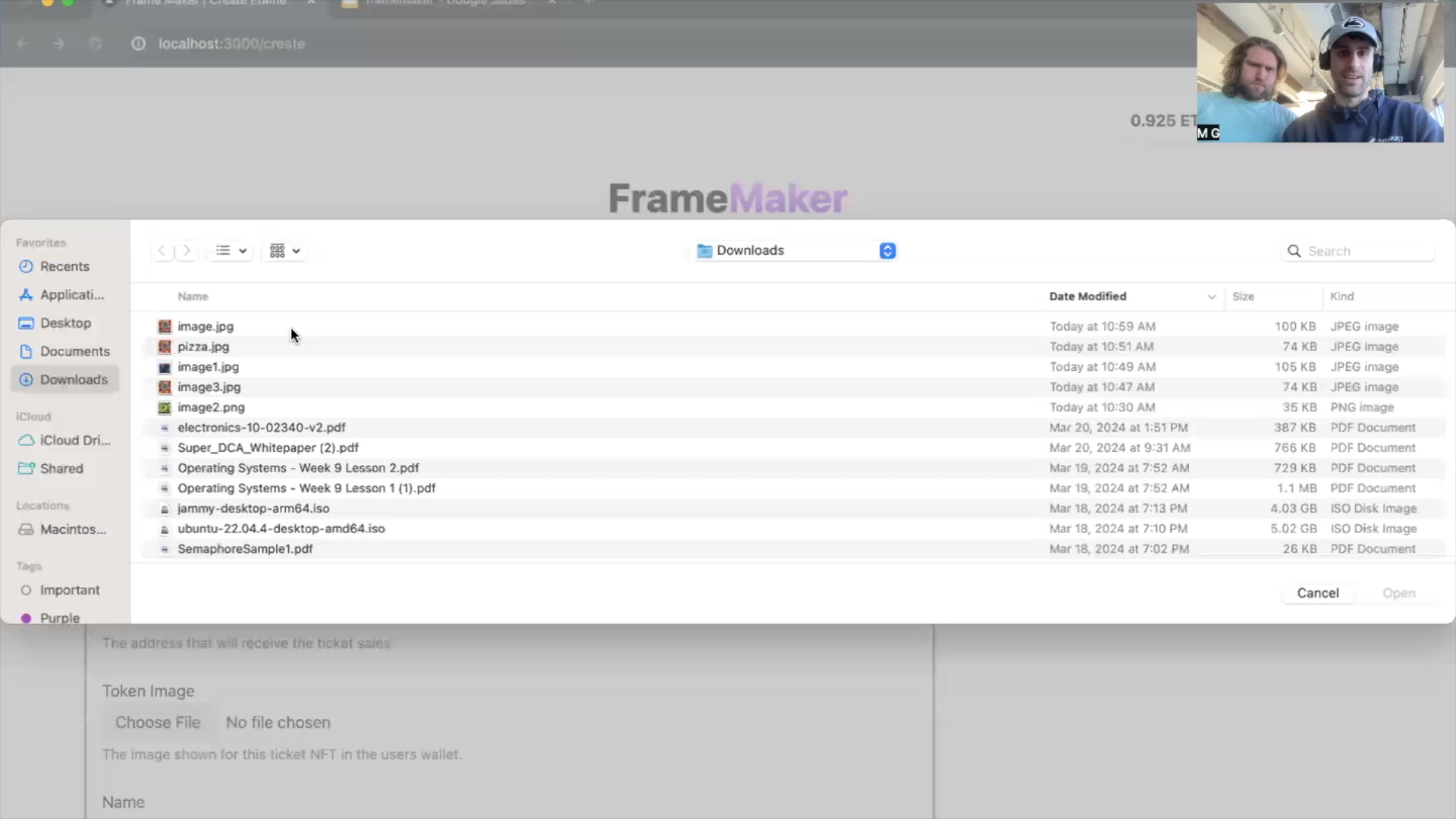Select Super_DCA_Whitepaper (2).pdf
Screen dimensions: 1456x819
point(794,447)
